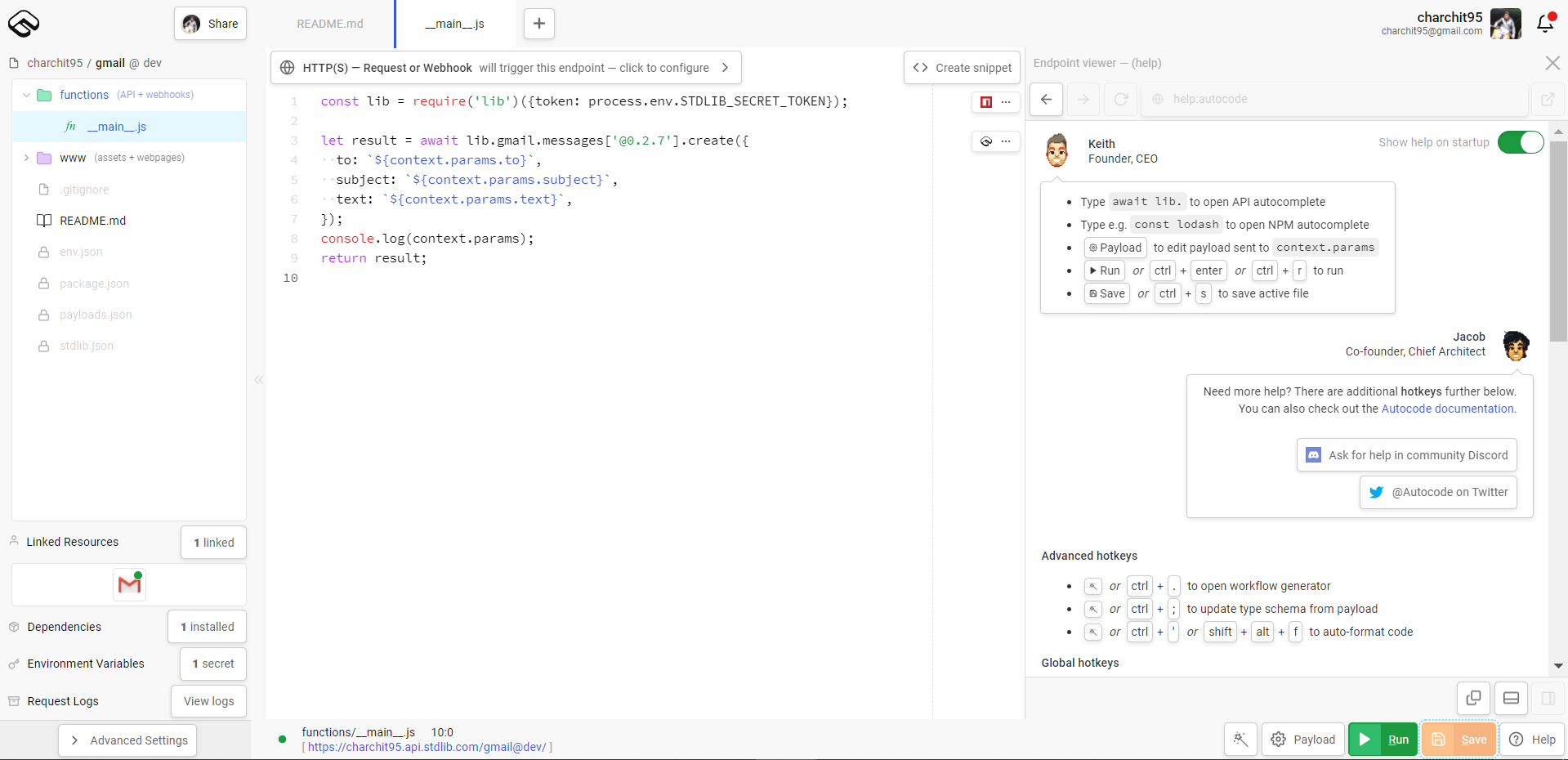Open the Gmail linked resource icon
This screenshot has width=1568, height=760.
point(129,584)
